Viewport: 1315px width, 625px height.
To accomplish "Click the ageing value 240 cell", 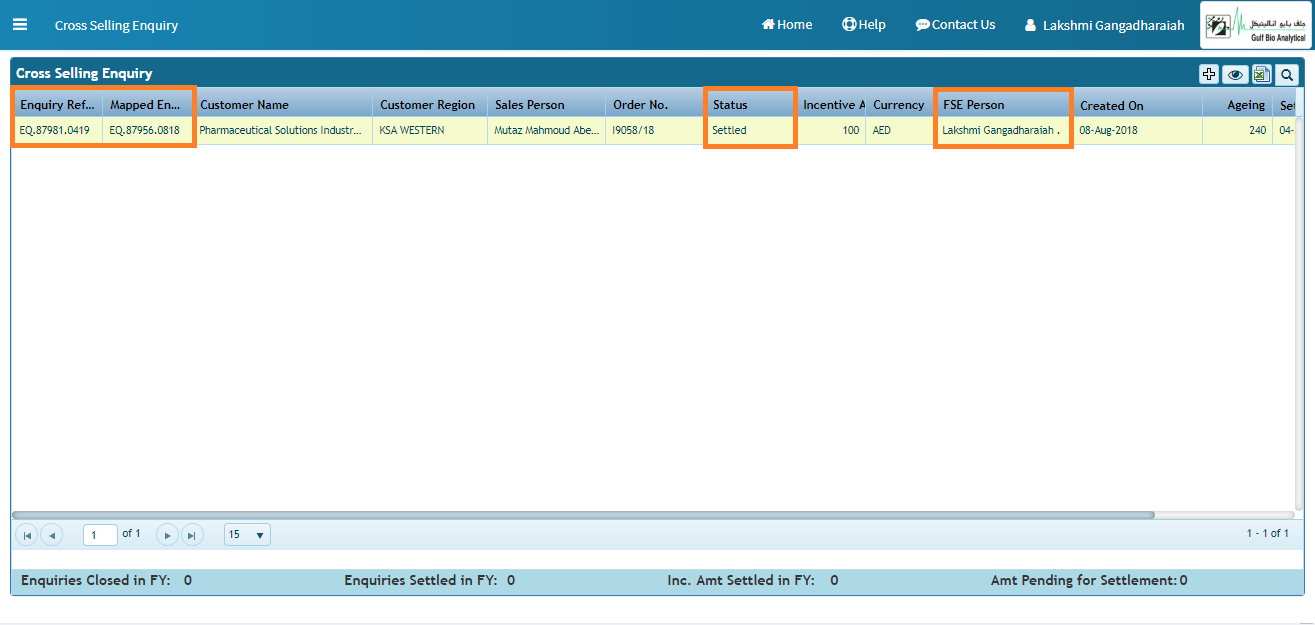I will (1237, 131).
